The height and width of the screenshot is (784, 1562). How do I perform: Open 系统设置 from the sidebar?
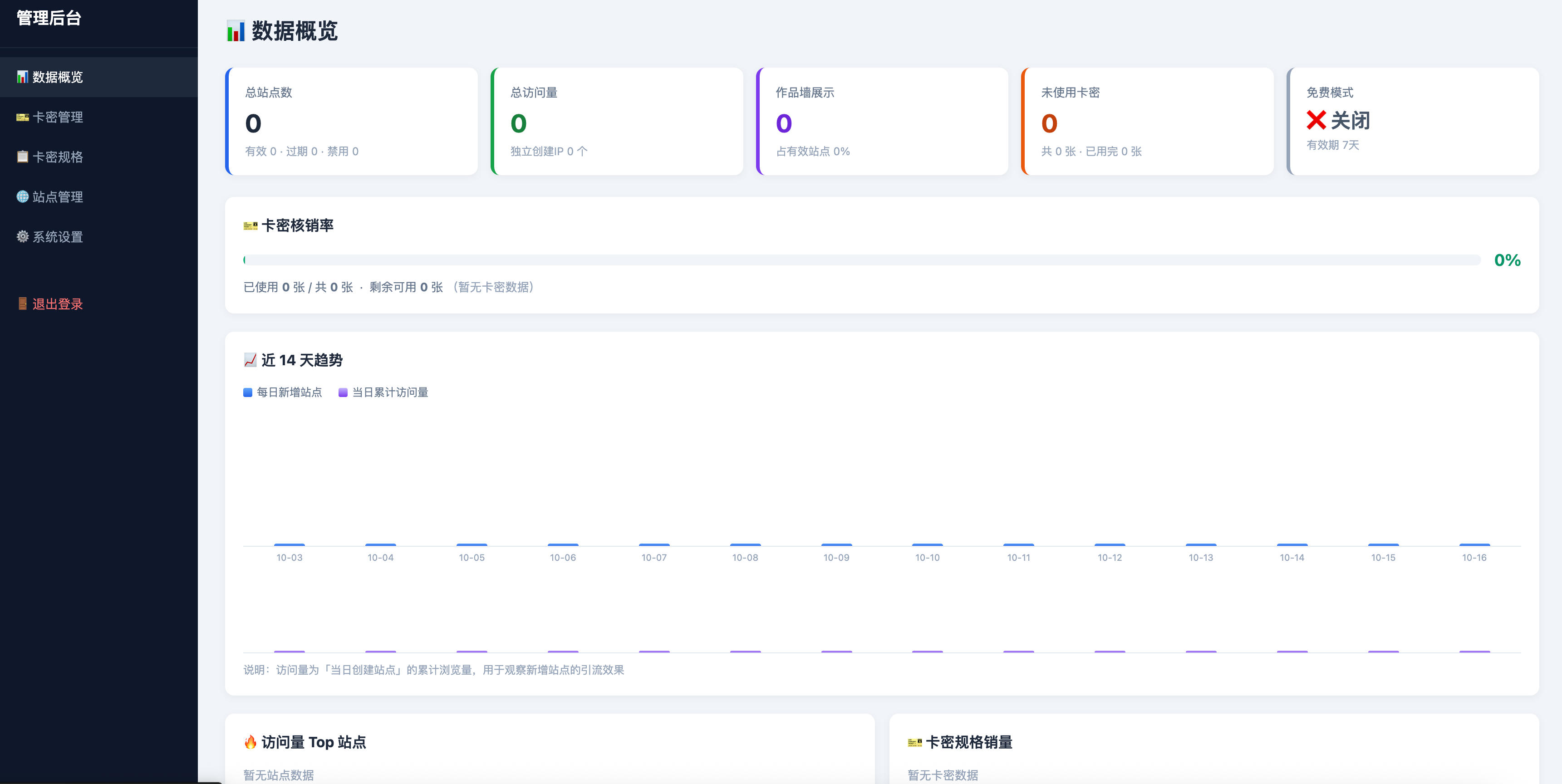[99, 237]
